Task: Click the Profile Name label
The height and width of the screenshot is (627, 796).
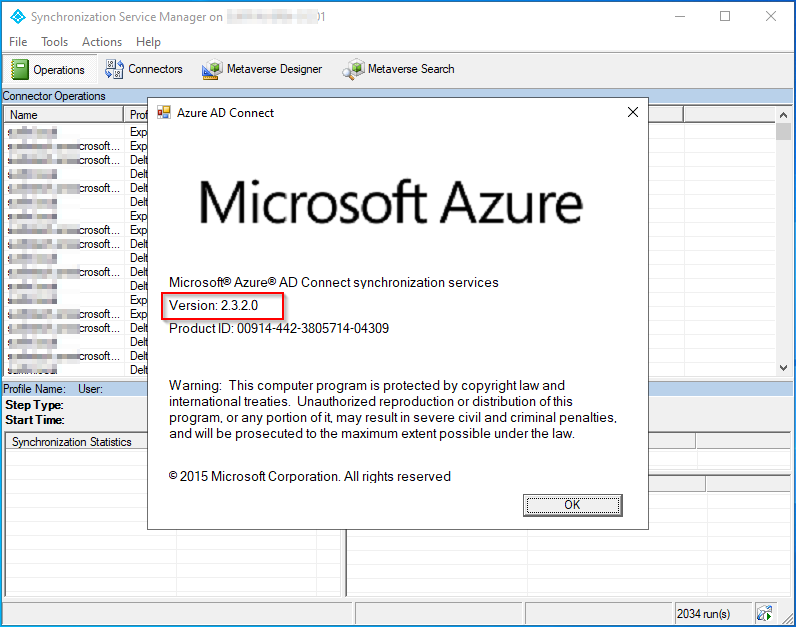Action: pyautogui.click(x=35, y=389)
